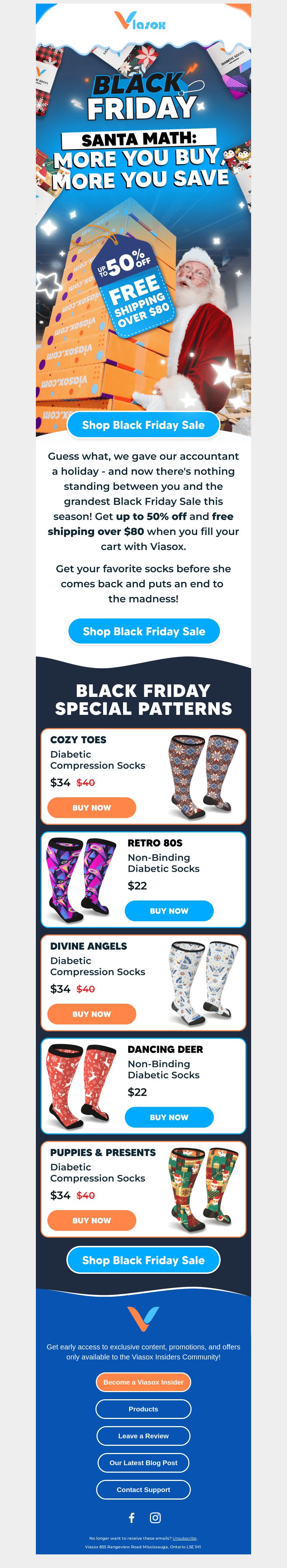
Task: Click Become a Viasox Insider button
Action: 143,1382
